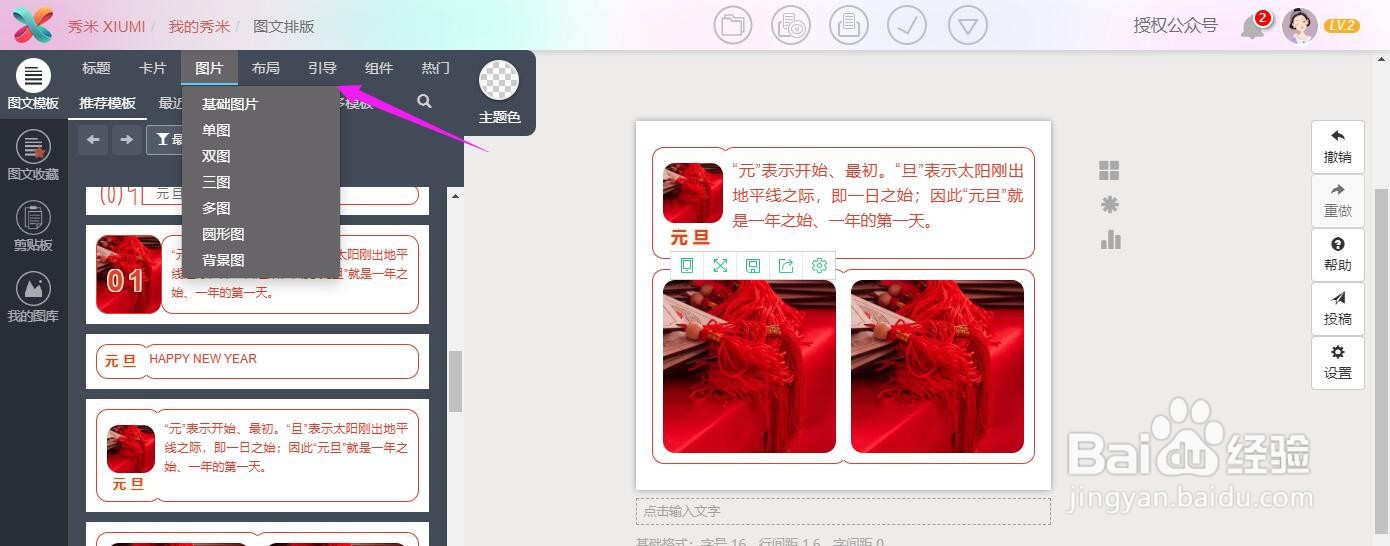1390x546 pixels.
Task: Click the preview save icon in top toolbar
Action: point(791,26)
